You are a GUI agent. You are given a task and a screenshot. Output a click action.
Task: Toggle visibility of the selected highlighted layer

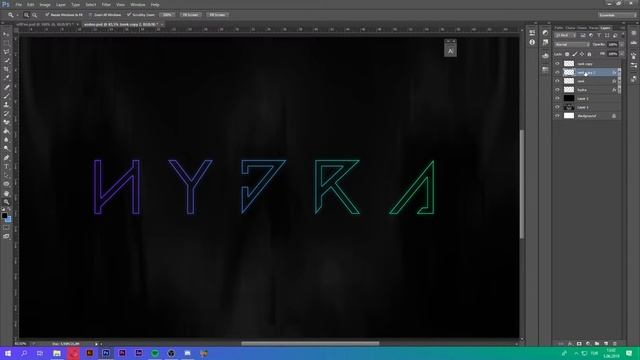pyautogui.click(x=557, y=72)
